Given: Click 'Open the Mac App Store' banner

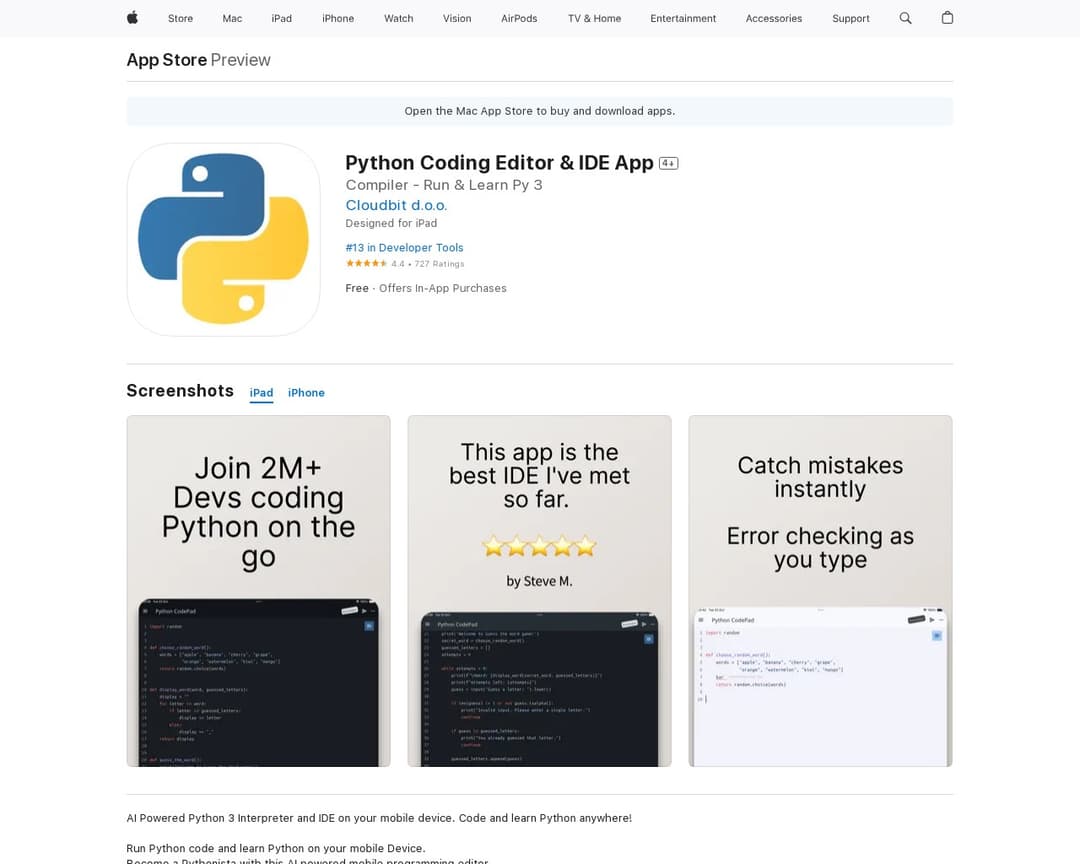Looking at the screenshot, I should [540, 111].
